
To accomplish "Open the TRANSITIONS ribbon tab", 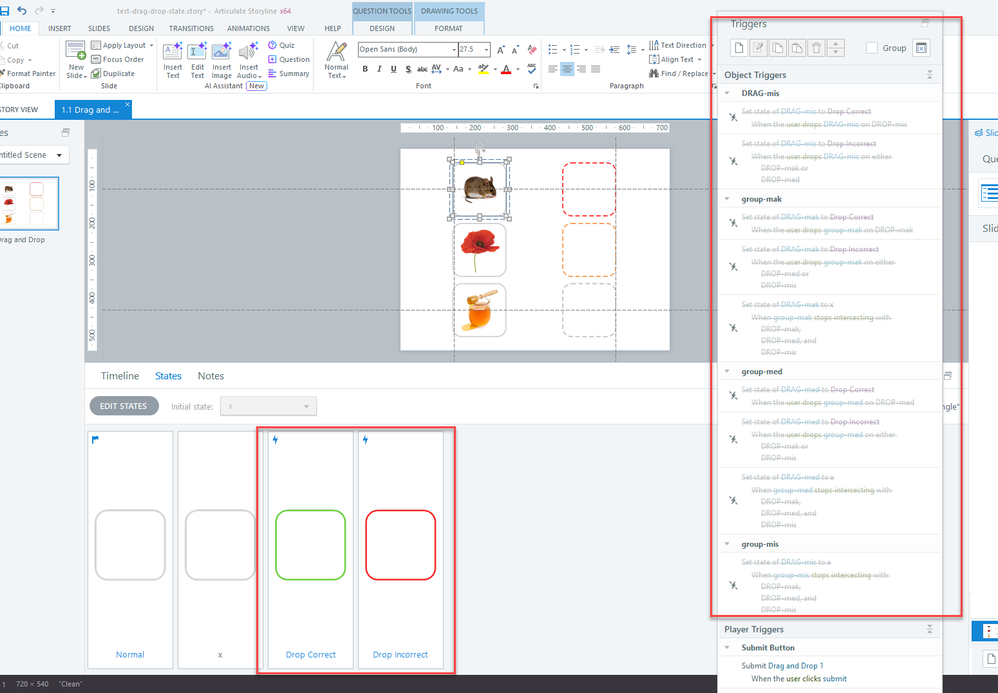I will 190,29.
